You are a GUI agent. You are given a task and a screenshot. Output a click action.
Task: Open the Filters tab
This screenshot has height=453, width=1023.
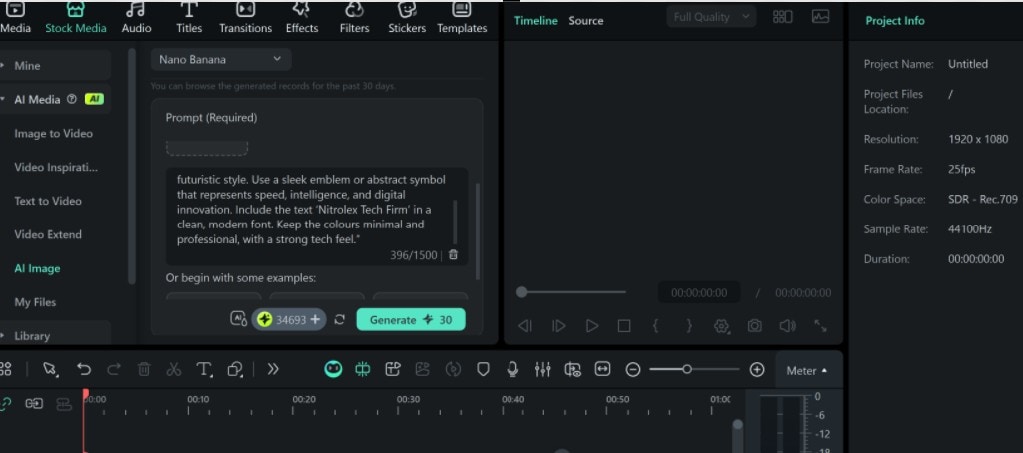354,18
